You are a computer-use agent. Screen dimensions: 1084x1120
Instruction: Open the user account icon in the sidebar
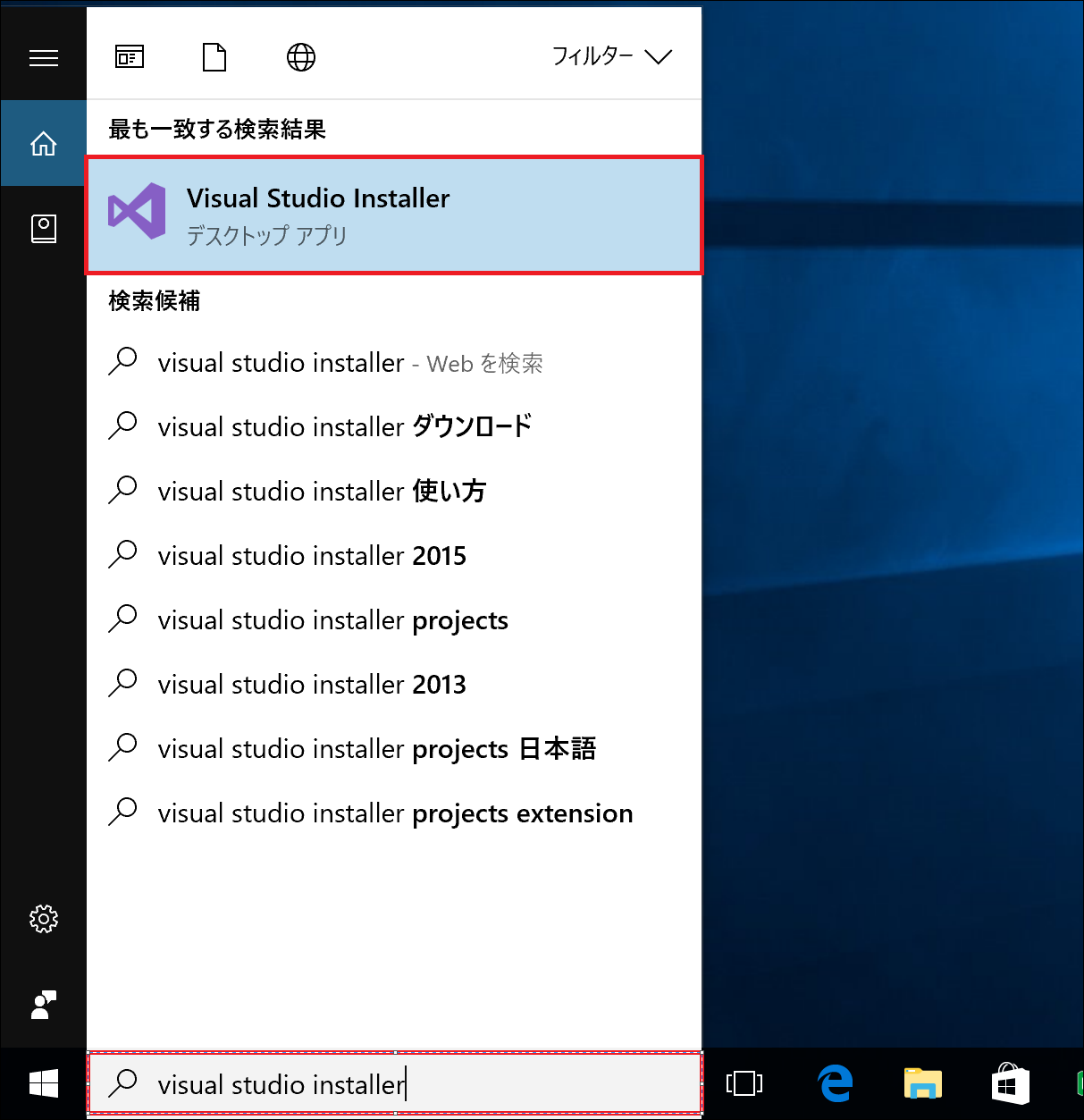click(x=43, y=1005)
